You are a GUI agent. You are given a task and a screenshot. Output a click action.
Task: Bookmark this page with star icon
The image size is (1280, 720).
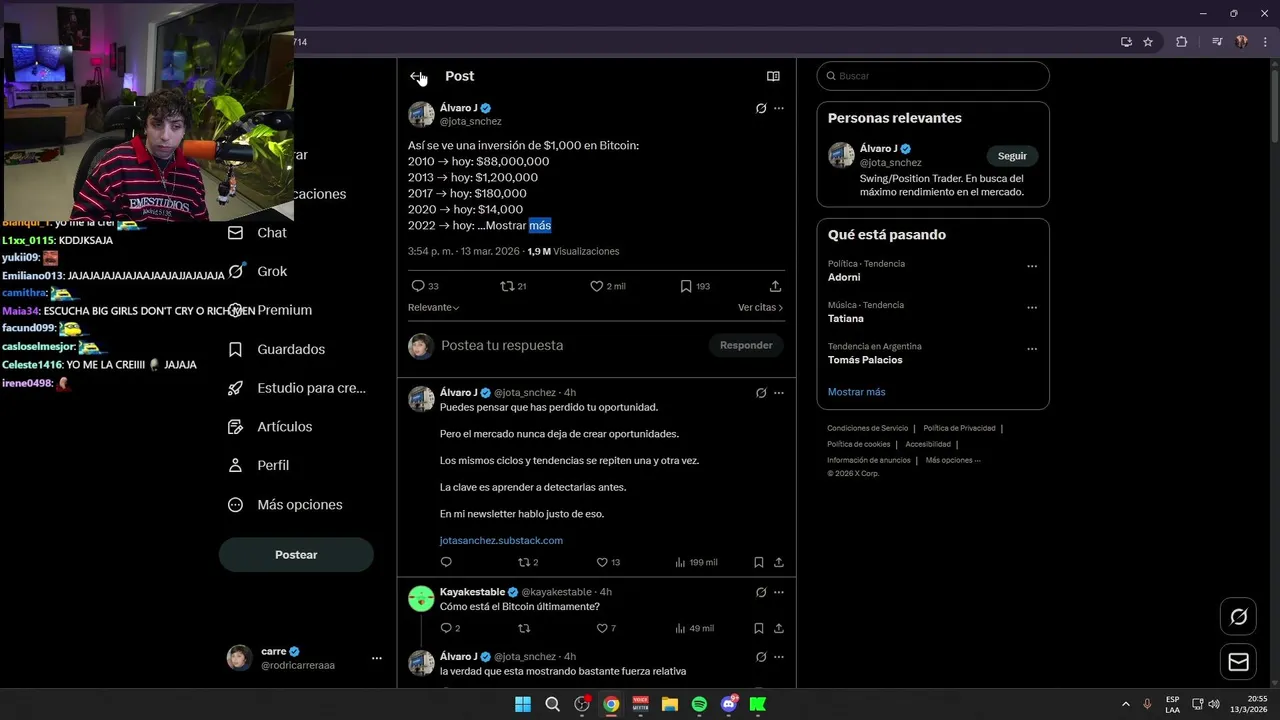coord(1148,42)
